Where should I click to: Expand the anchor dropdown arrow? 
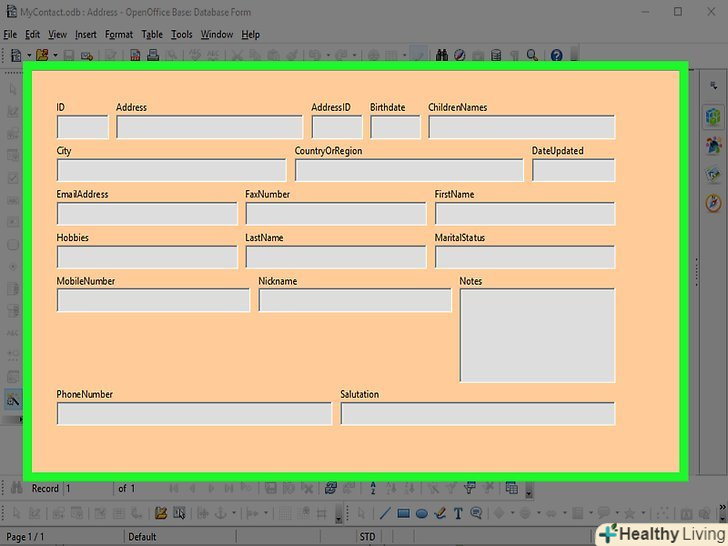(234, 513)
